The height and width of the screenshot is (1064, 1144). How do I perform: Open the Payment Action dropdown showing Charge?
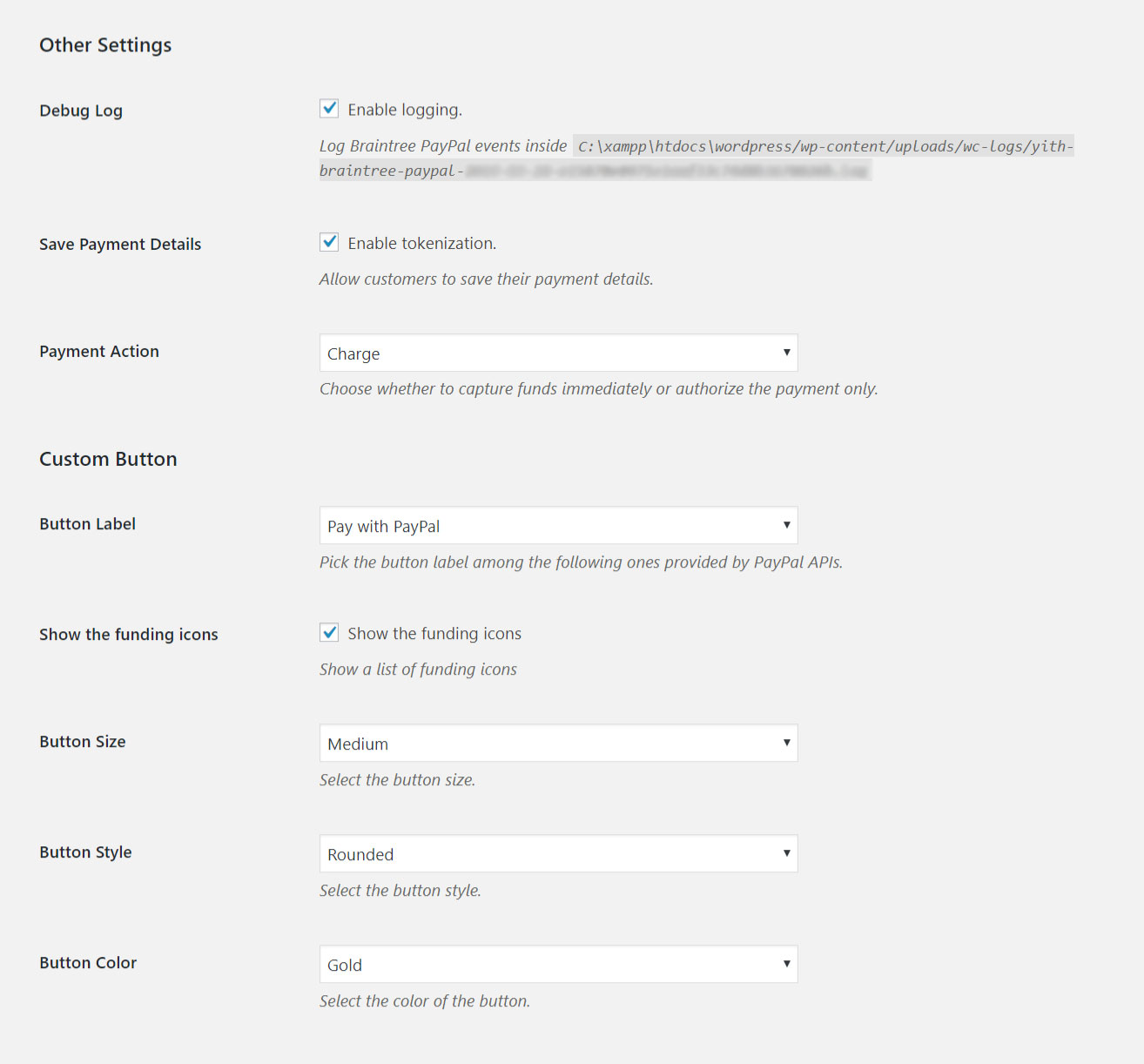(x=558, y=354)
